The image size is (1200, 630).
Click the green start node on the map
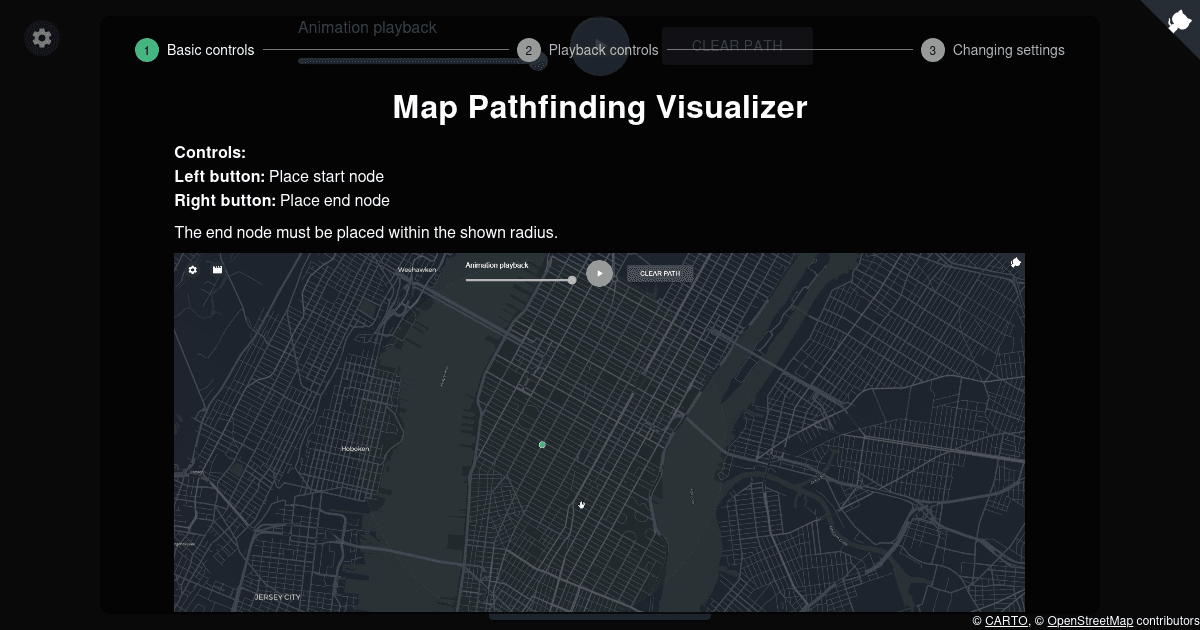click(542, 444)
